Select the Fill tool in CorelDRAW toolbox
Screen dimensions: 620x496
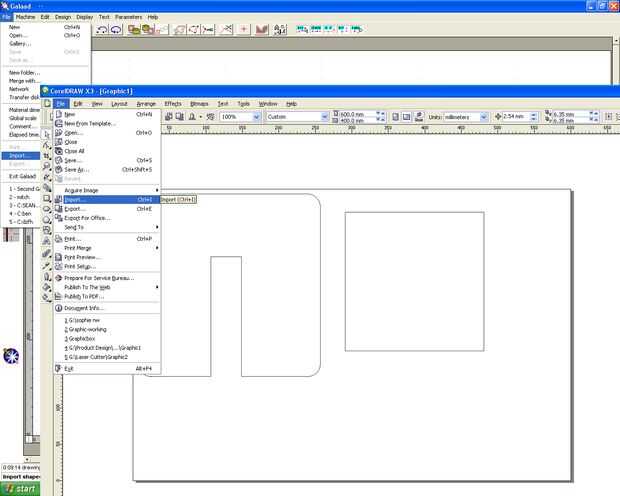tap(47, 287)
